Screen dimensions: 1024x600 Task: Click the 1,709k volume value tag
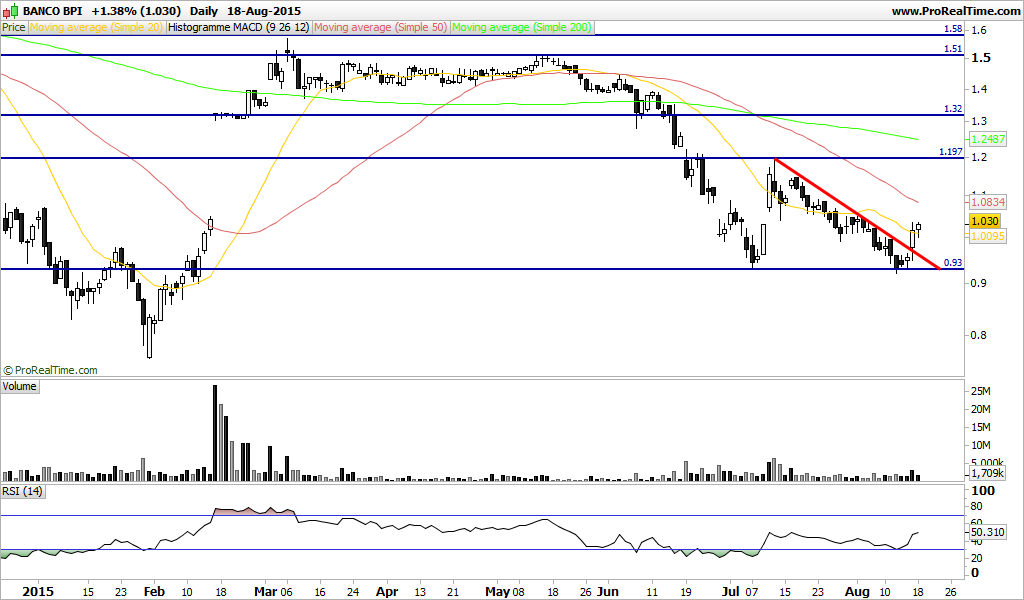coord(987,473)
